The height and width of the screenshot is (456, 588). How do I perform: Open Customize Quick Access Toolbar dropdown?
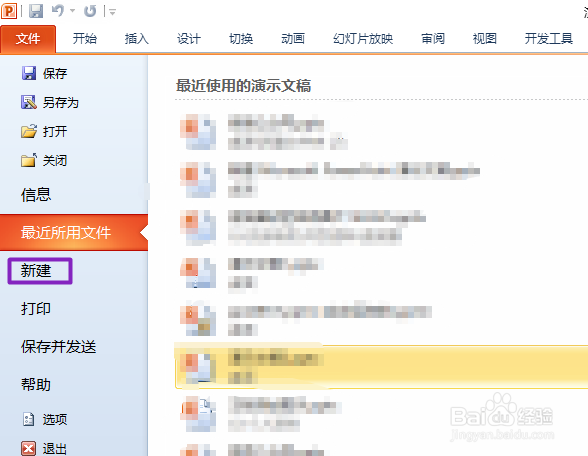coord(112,12)
